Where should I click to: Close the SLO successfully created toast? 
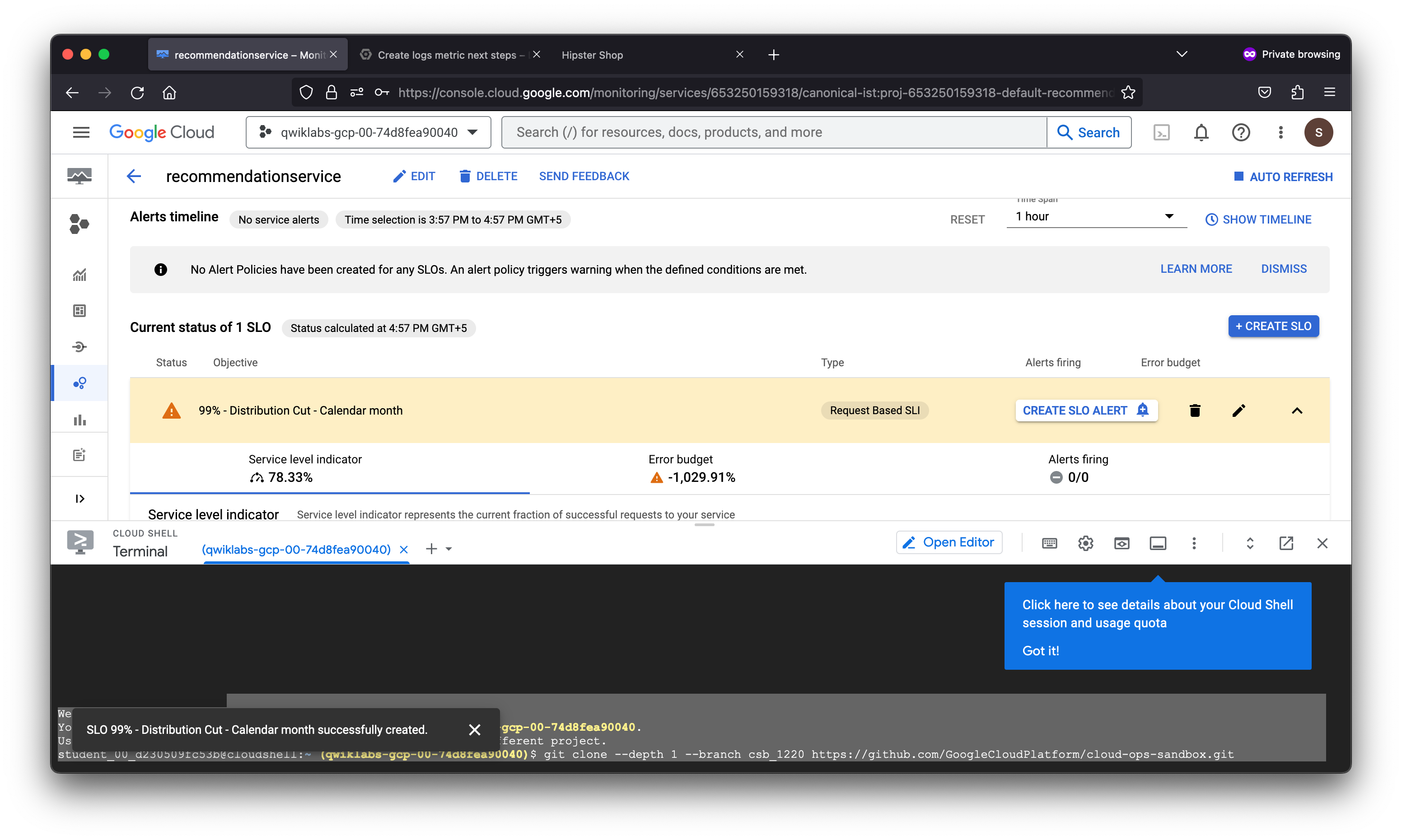pyautogui.click(x=474, y=730)
